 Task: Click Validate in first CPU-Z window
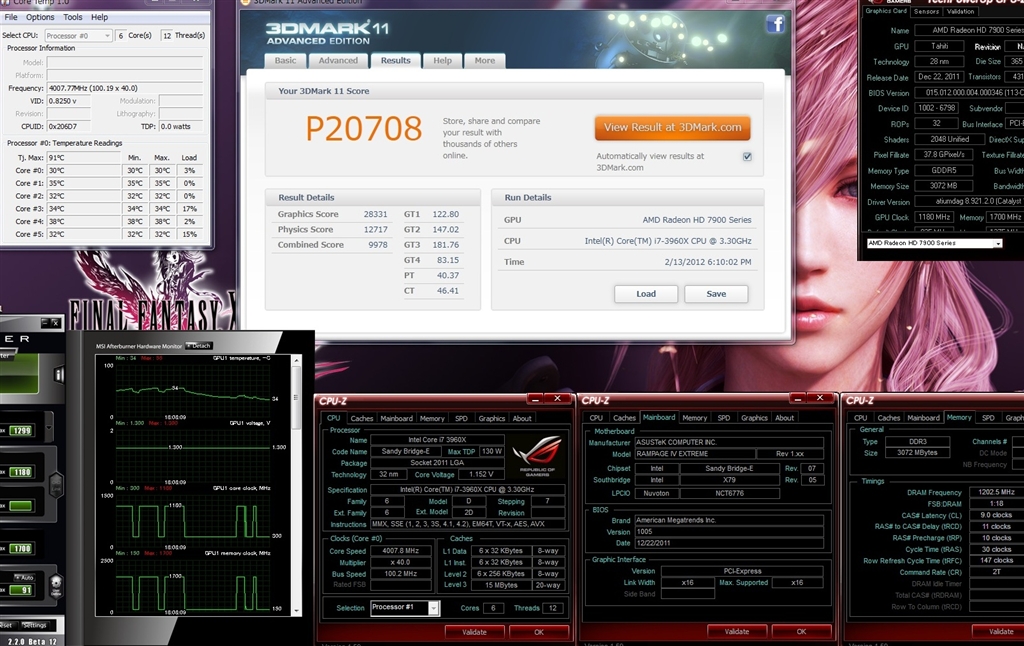474,632
